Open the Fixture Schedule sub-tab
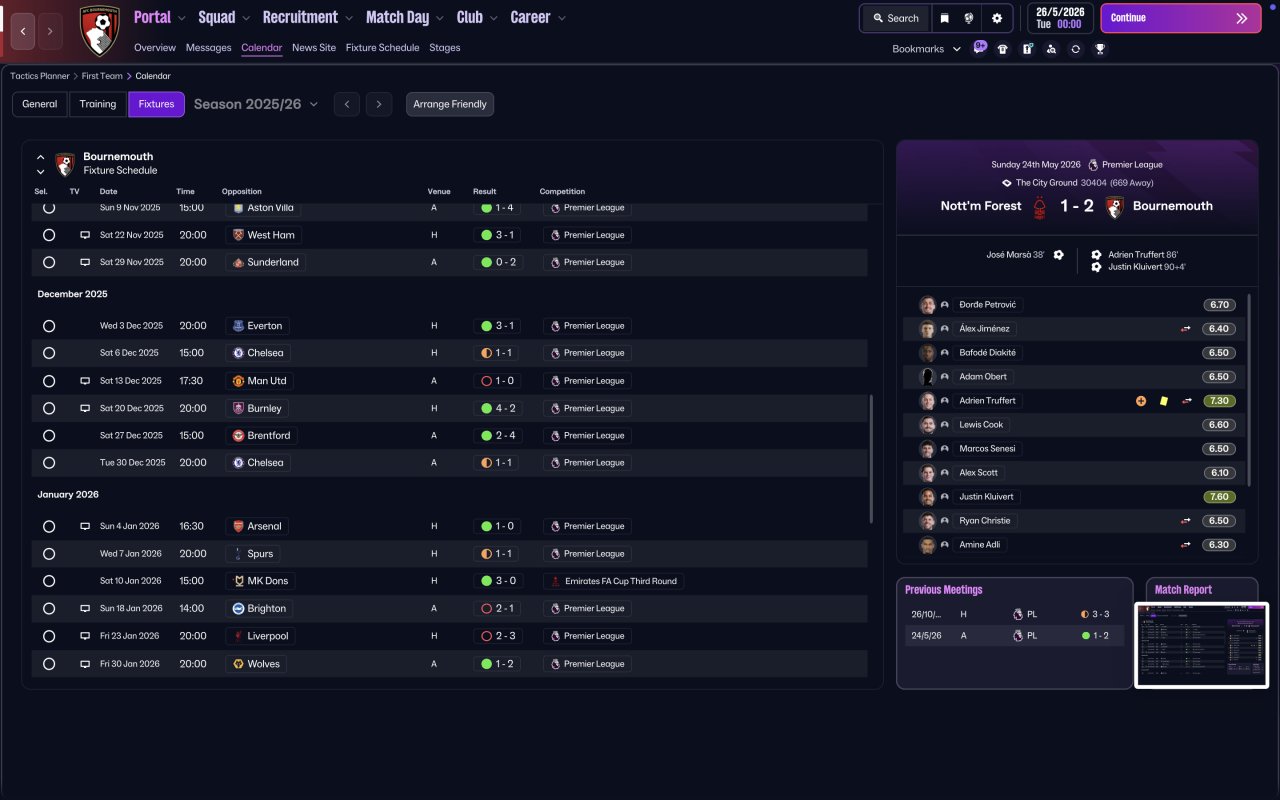1280x800 pixels. pyautogui.click(x=382, y=48)
